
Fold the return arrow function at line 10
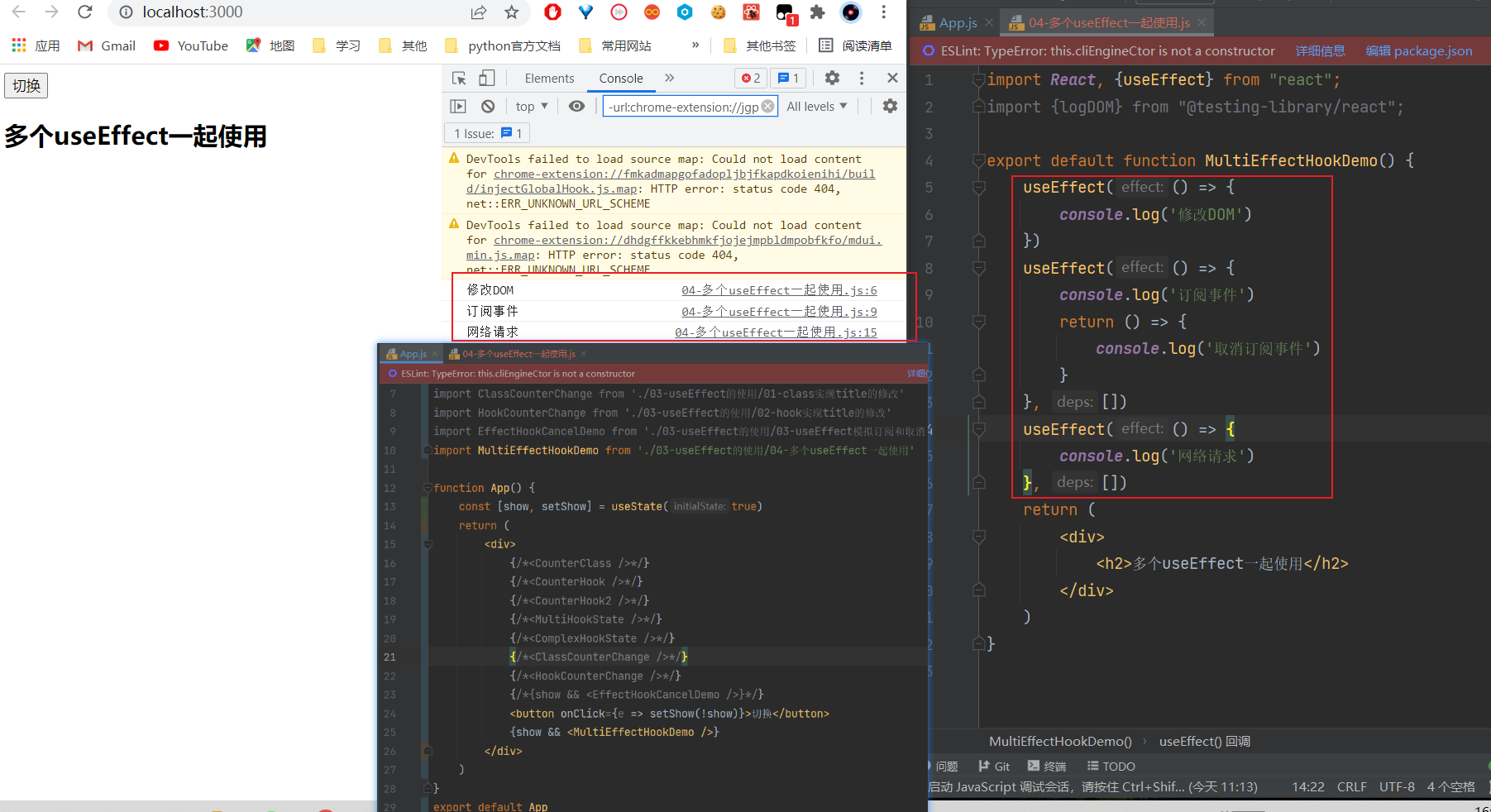[x=979, y=322]
